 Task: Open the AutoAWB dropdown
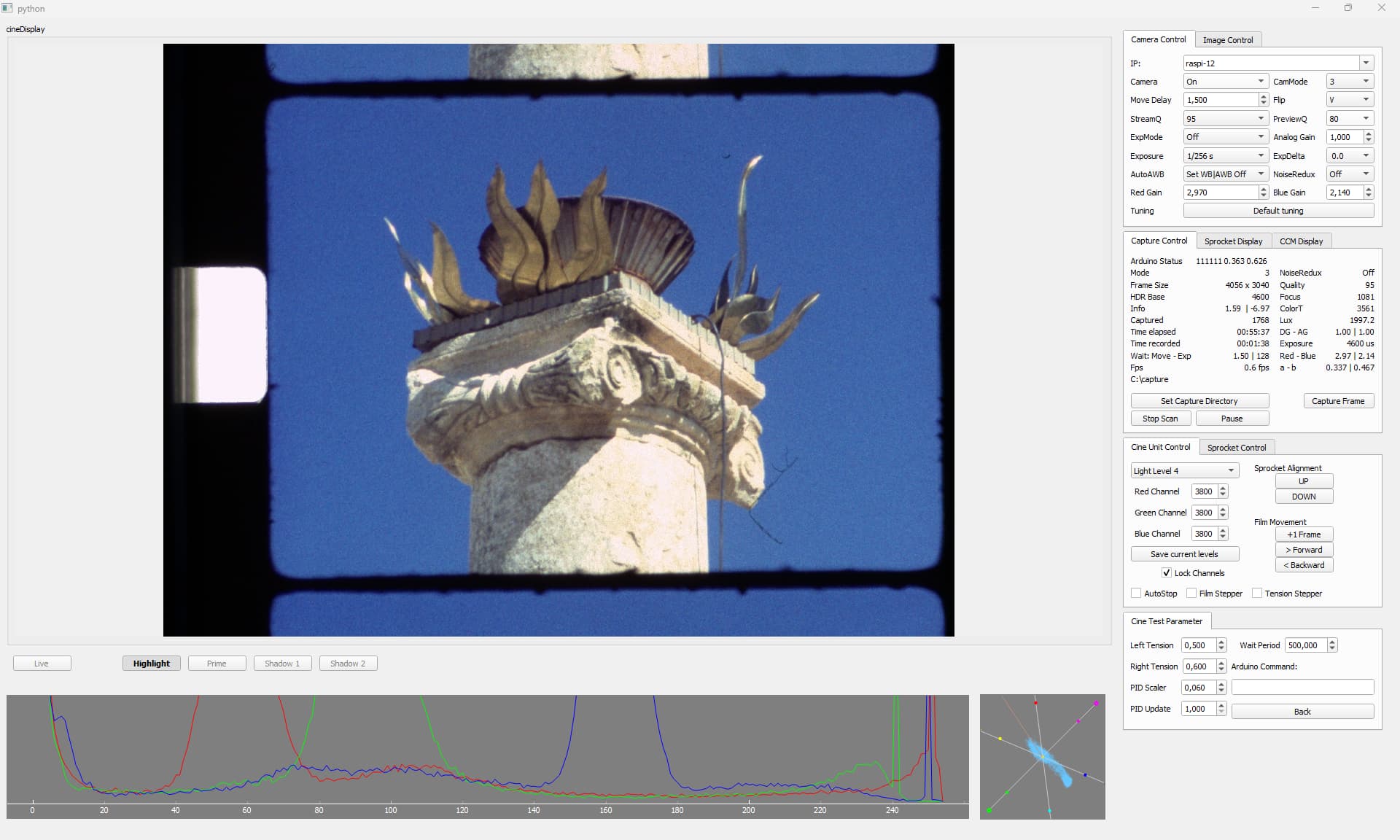point(1225,174)
